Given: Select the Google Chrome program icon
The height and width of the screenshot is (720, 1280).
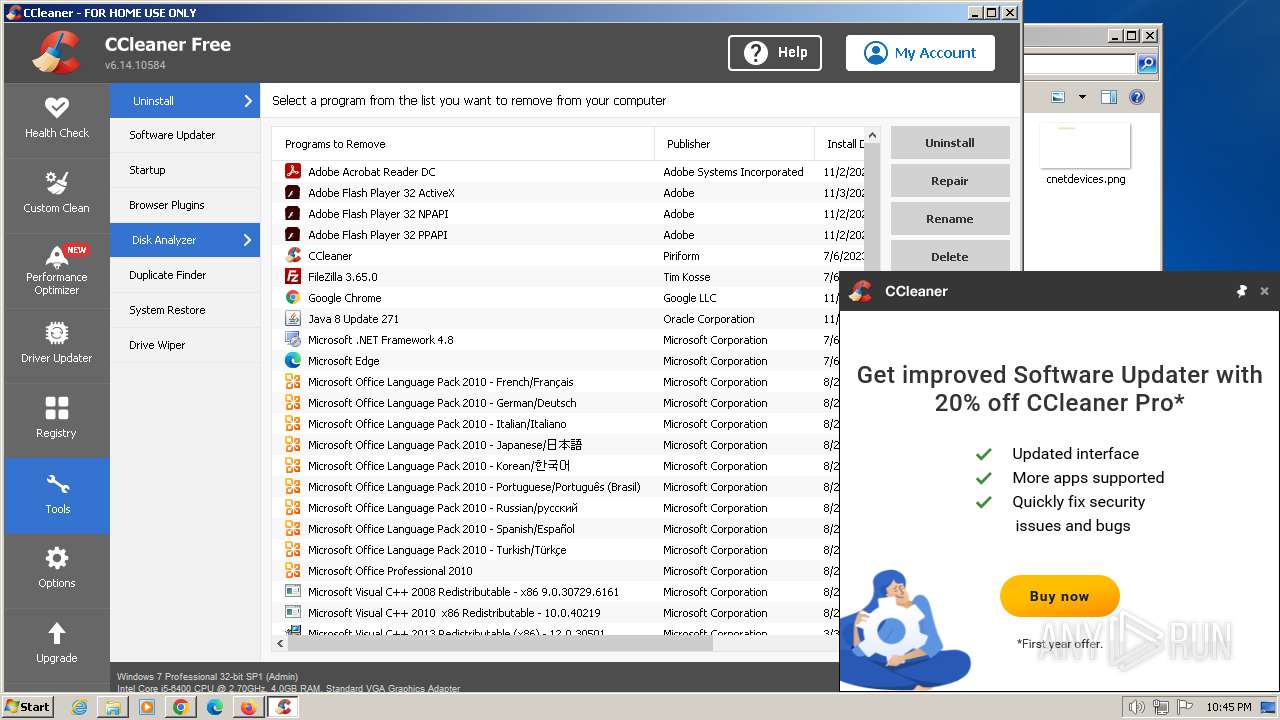Looking at the screenshot, I should pos(293,297).
